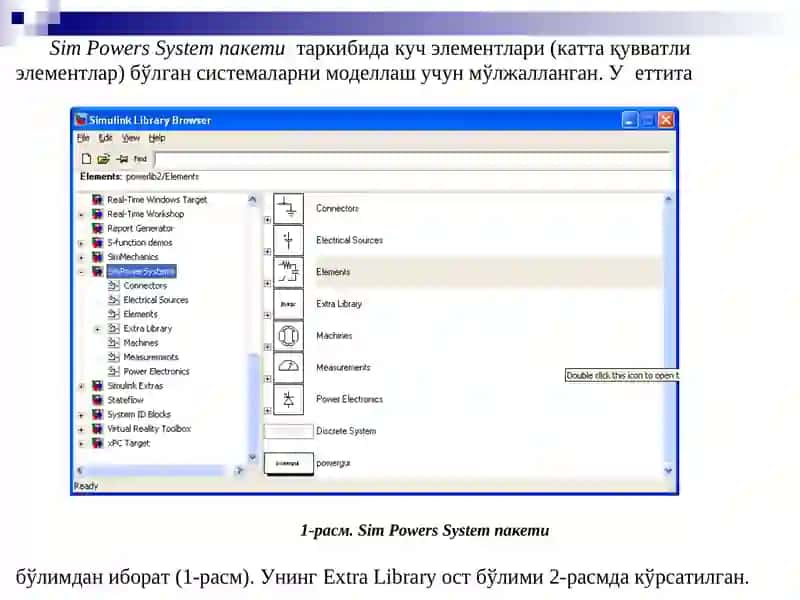Select Report Generator in tree
800x600 pixels.
140,228
